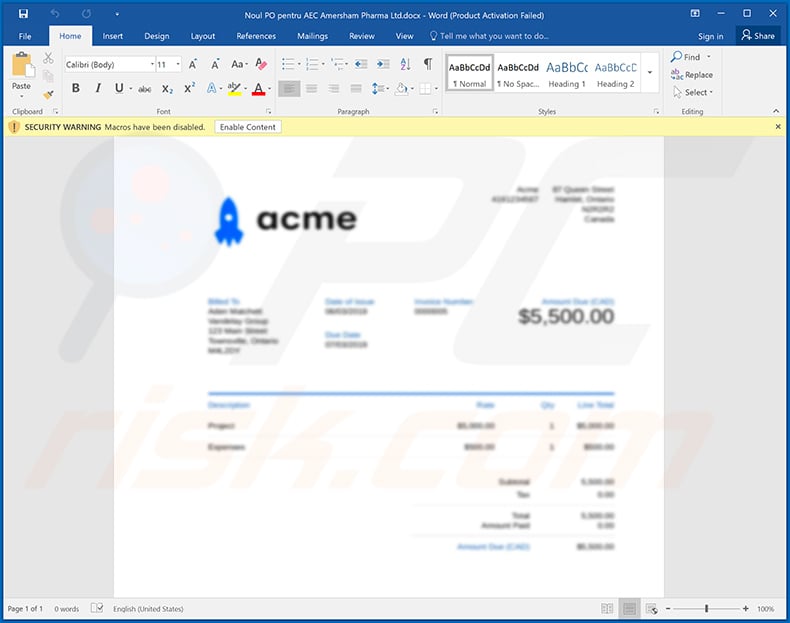The width and height of the screenshot is (790, 623).
Task: Apply the Normal style
Action: (x=470, y=73)
